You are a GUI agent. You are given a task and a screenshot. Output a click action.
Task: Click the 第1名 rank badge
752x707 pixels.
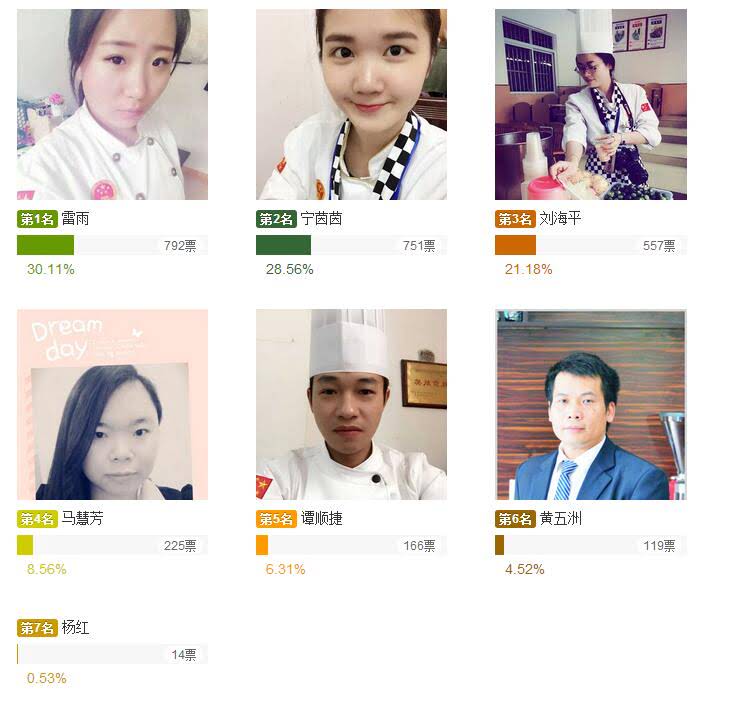coord(37,219)
